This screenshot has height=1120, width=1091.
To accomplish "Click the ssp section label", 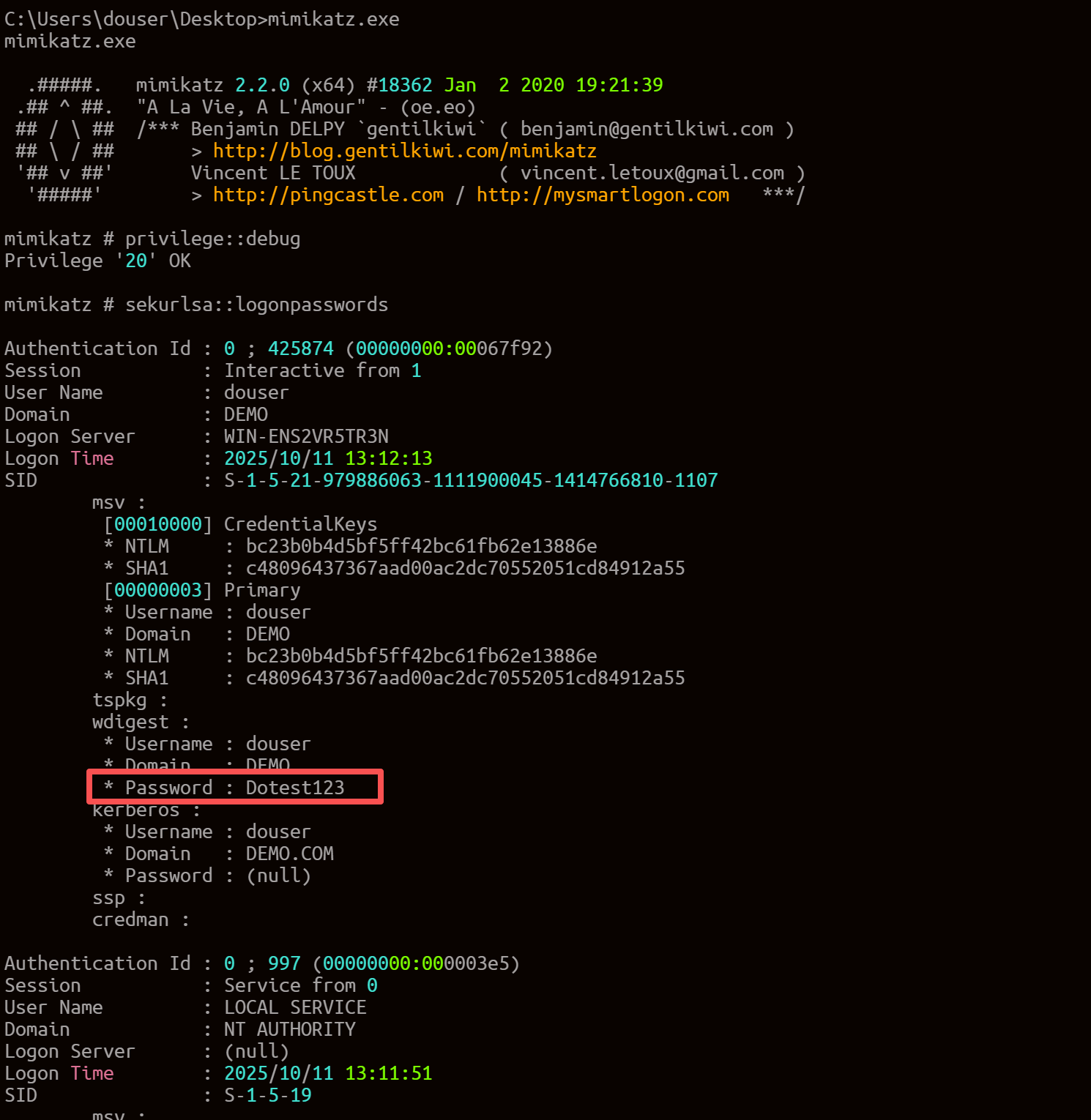I will 108,898.
